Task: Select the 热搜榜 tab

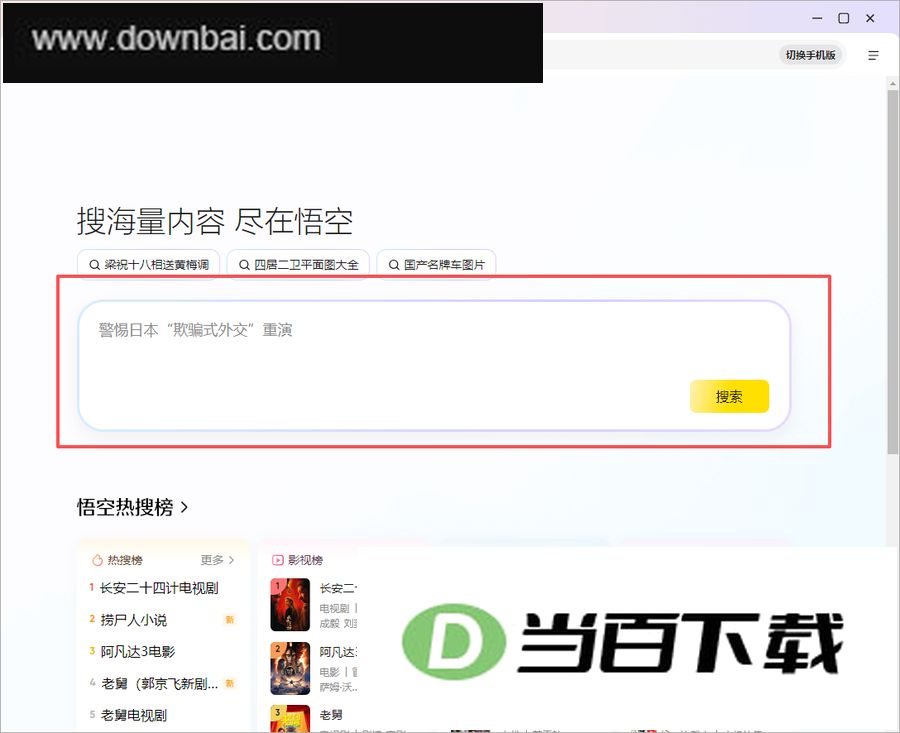Action: coord(118,560)
